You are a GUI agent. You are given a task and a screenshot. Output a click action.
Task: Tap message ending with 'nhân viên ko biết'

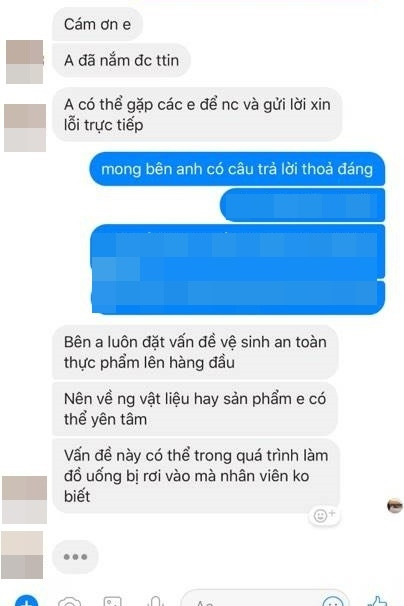point(196,476)
